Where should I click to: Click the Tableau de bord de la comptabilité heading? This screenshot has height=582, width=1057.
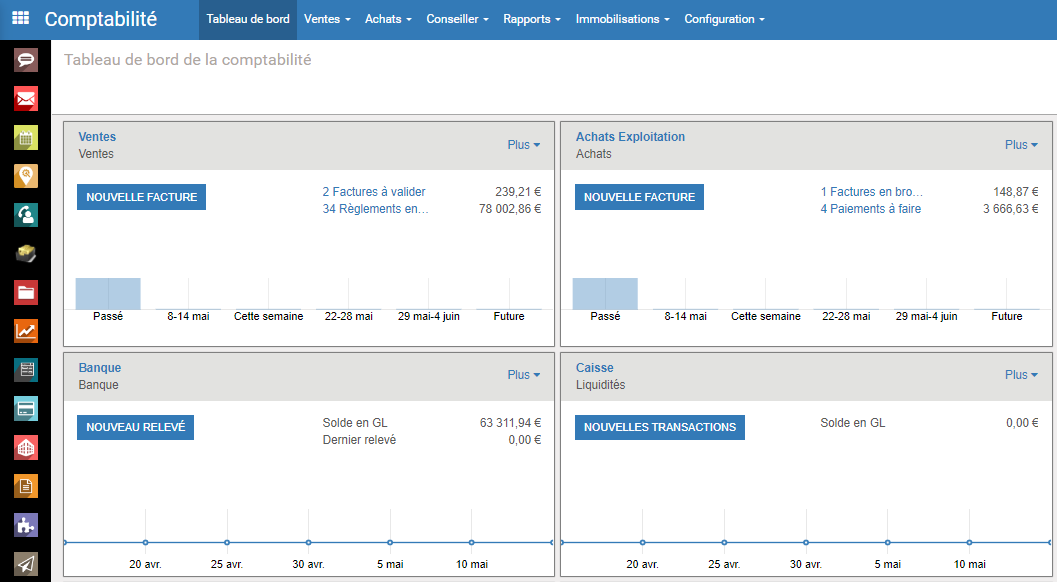187,60
